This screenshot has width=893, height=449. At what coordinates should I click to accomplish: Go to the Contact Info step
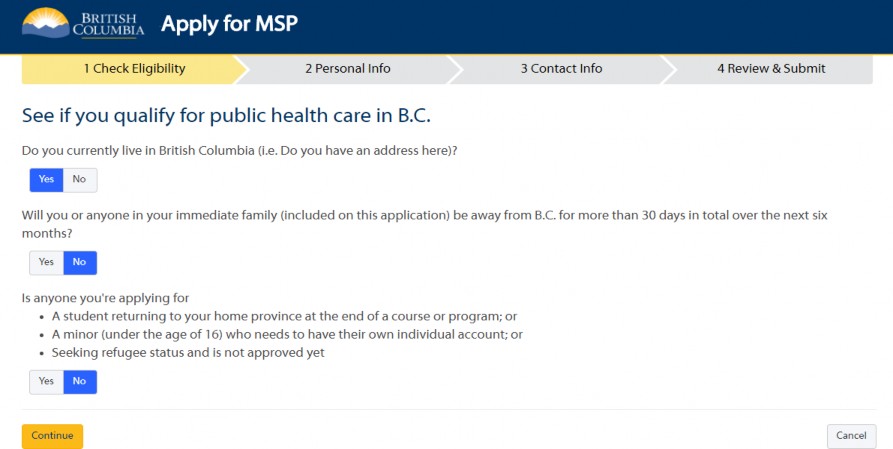[562, 69]
